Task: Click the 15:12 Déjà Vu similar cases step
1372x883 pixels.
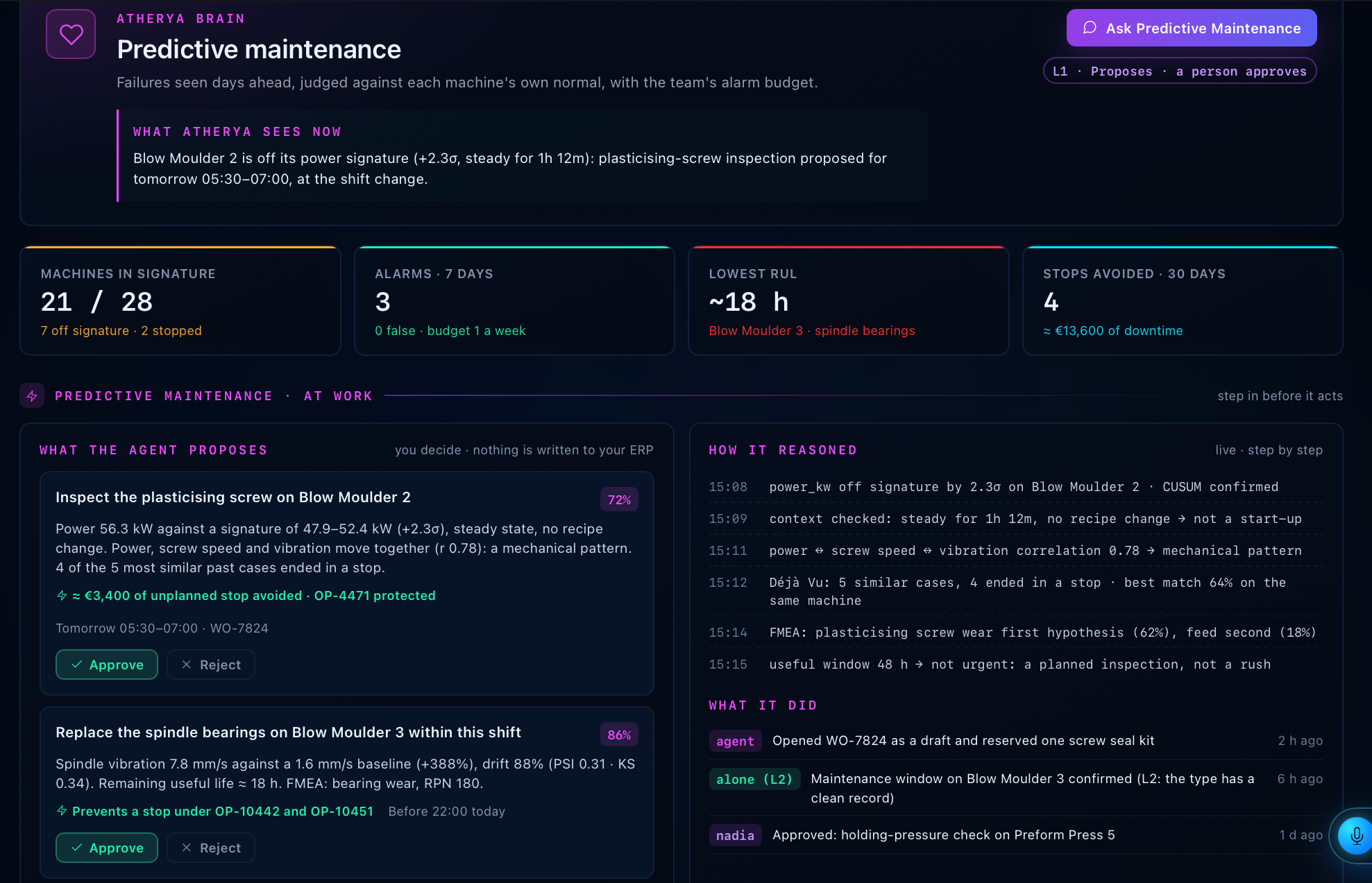Action: tap(1016, 592)
